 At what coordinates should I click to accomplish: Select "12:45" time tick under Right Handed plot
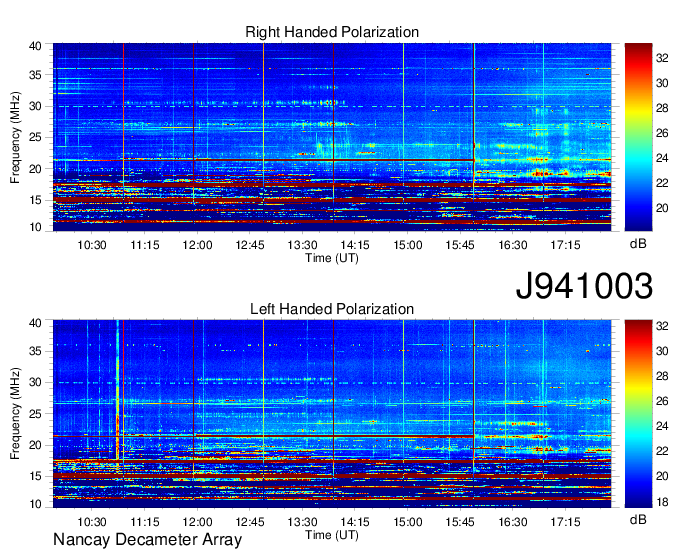[x=250, y=245]
